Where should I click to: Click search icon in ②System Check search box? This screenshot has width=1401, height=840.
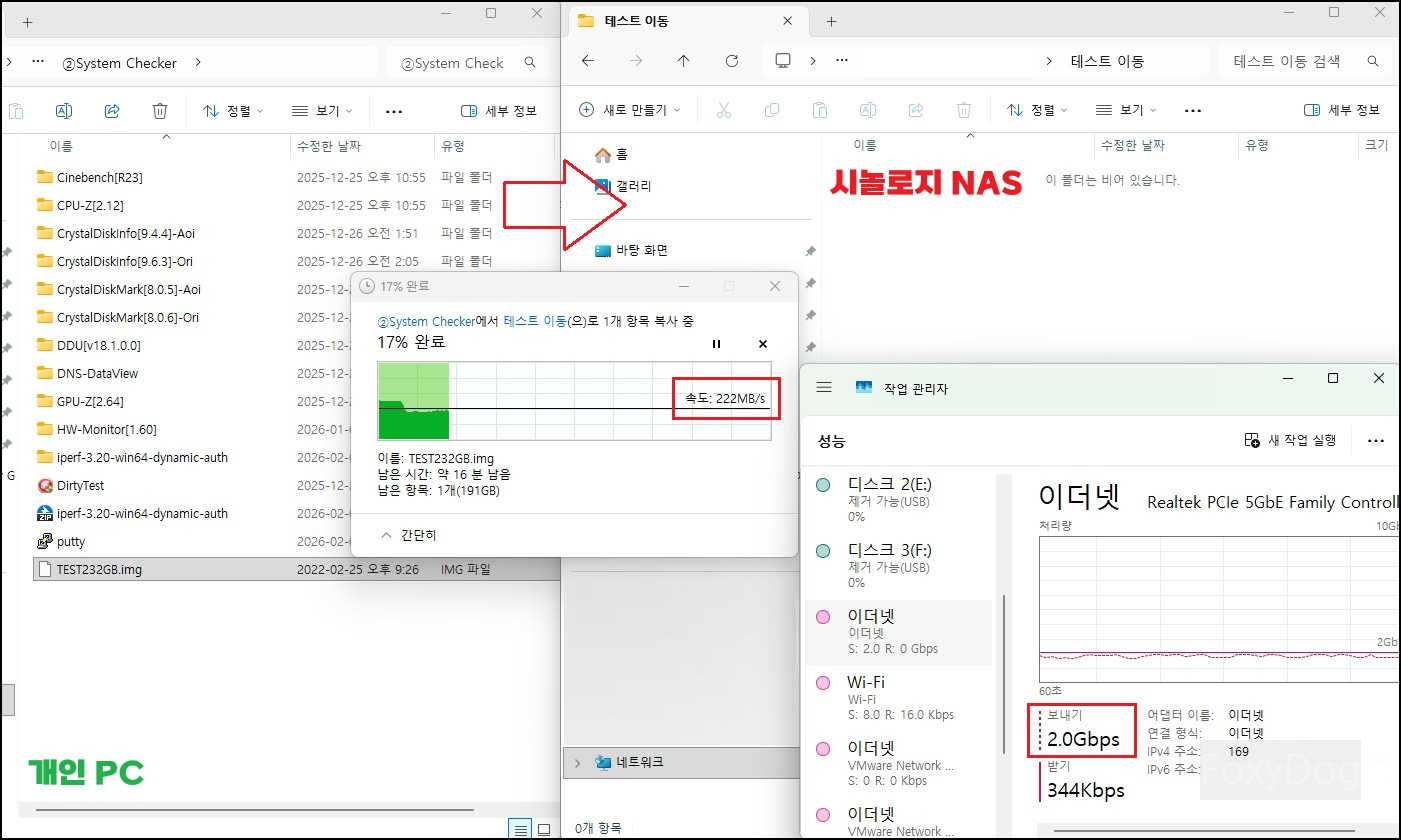[x=529, y=63]
